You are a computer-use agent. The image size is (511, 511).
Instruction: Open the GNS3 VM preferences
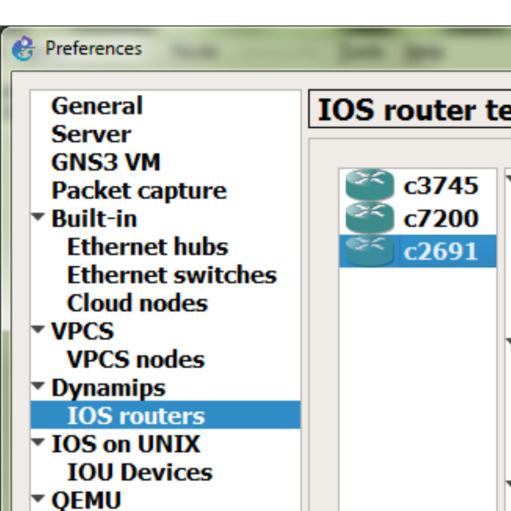coord(106,162)
